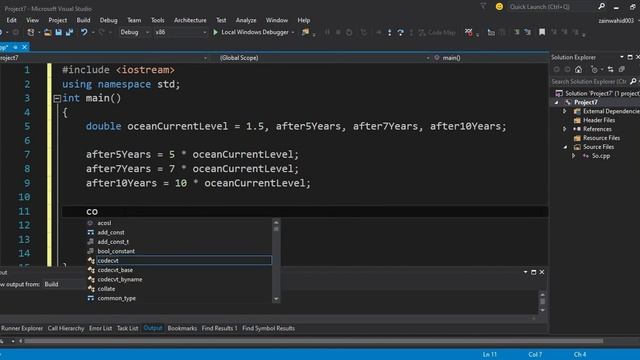Click the Code Map toolbar button
The image size is (640, 360).
437,32
